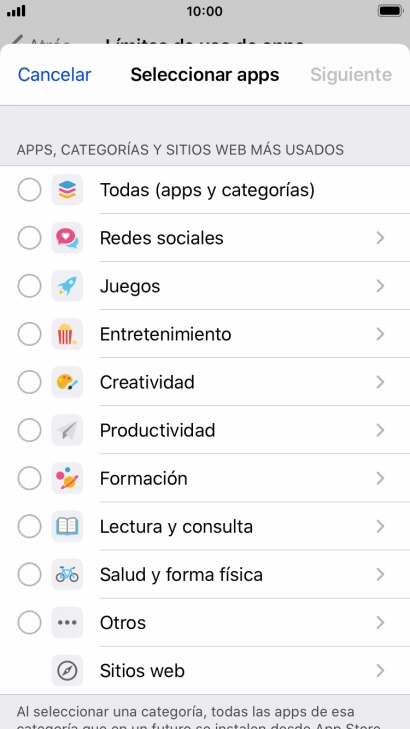The height and width of the screenshot is (729, 410).
Task: Tap Cancelar to dismiss the sheet
Action: [54, 74]
